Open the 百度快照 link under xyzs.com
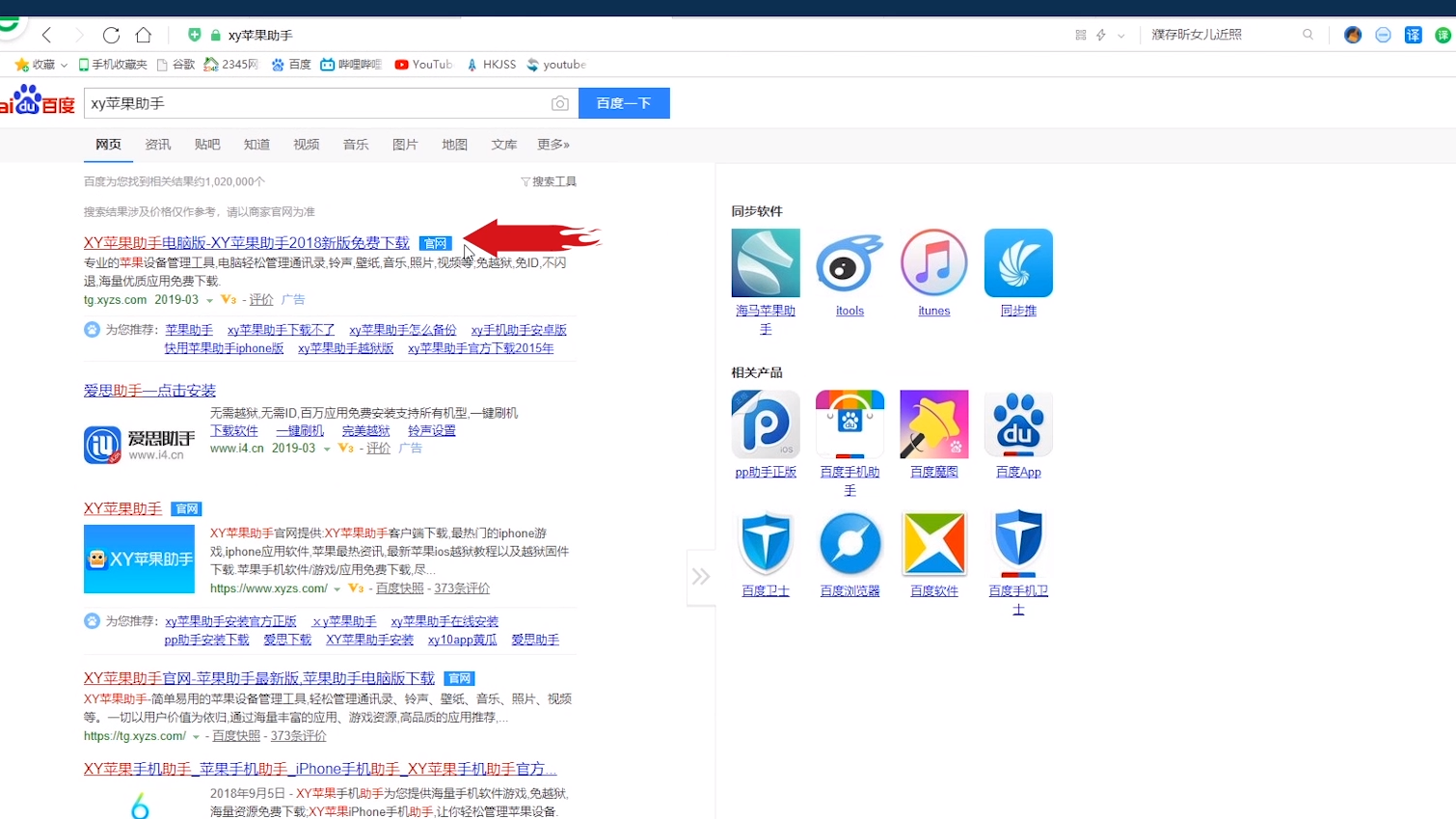The image size is (1456, 819). pos(399,588)
